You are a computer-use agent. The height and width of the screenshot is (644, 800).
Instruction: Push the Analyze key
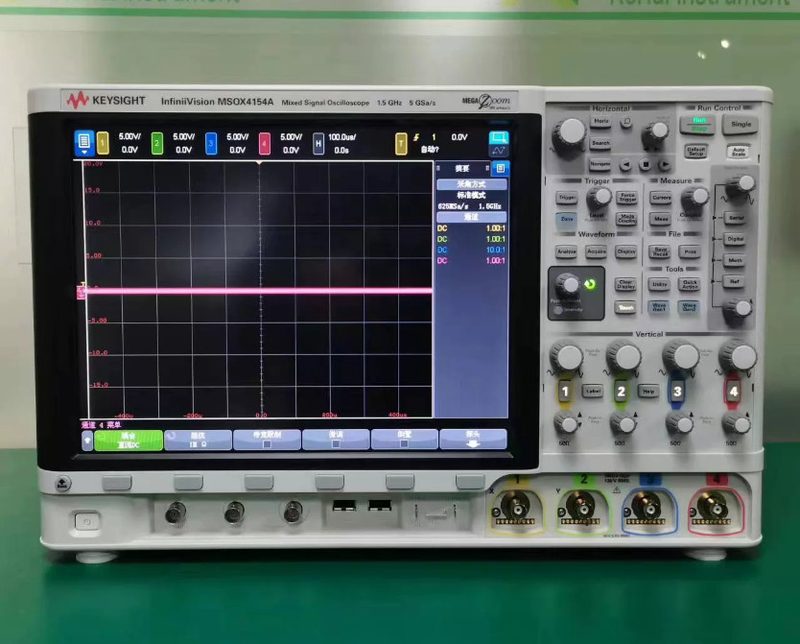point(566,252)
